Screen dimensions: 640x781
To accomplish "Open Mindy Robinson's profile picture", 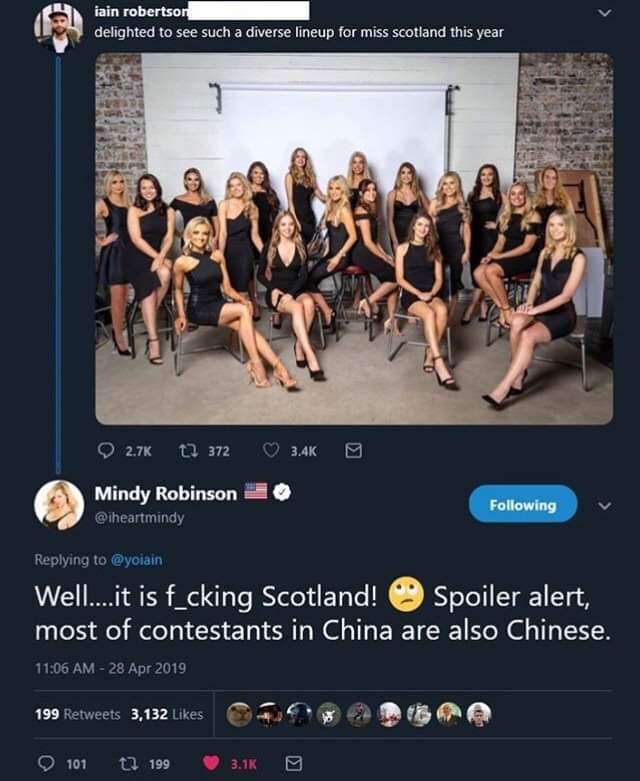I will tap(59, 505).
